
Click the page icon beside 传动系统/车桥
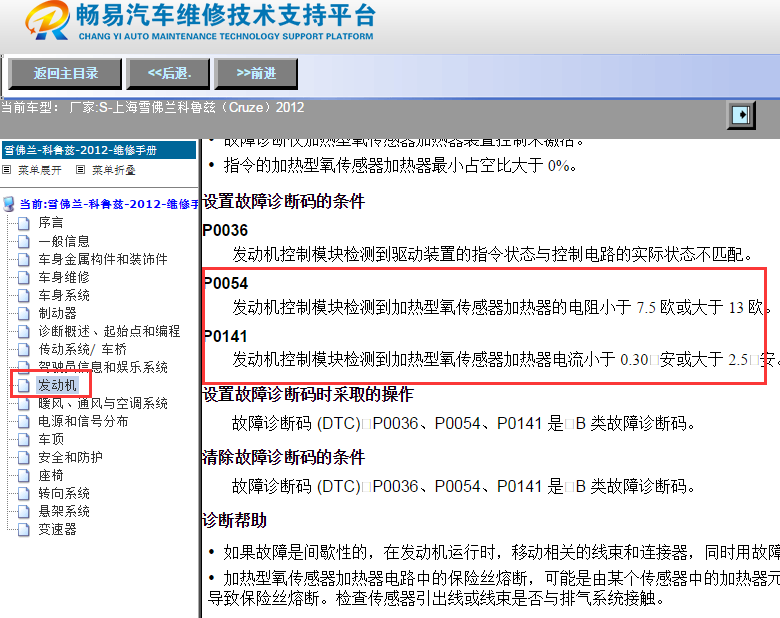(23, 349)
